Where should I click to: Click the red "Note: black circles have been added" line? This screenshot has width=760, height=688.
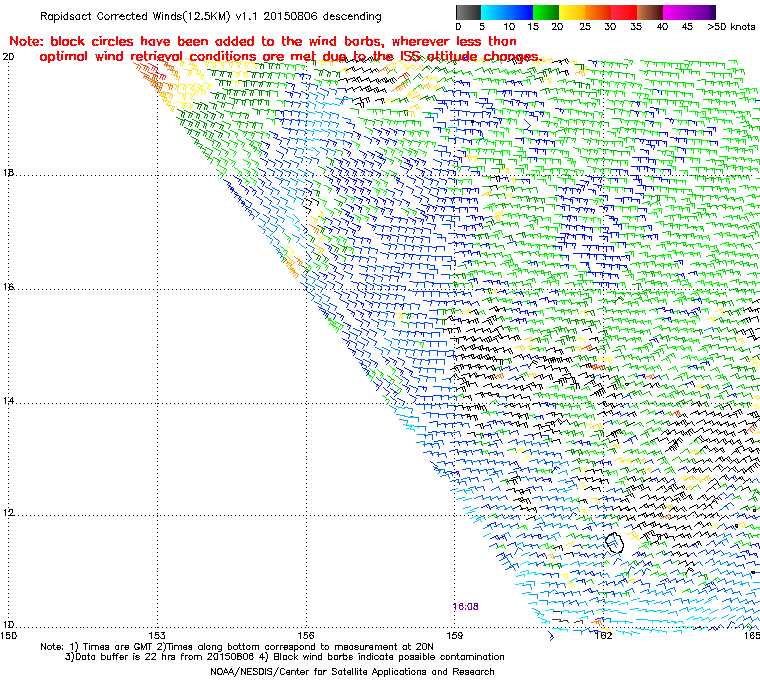[263, 41]
